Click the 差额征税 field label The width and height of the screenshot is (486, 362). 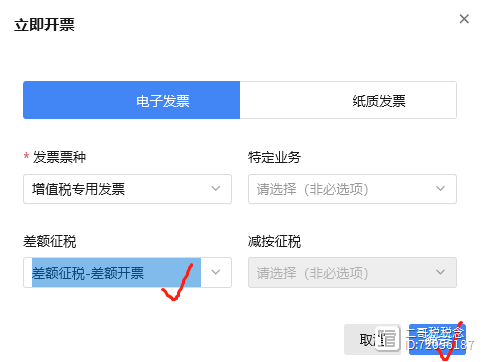50,241
